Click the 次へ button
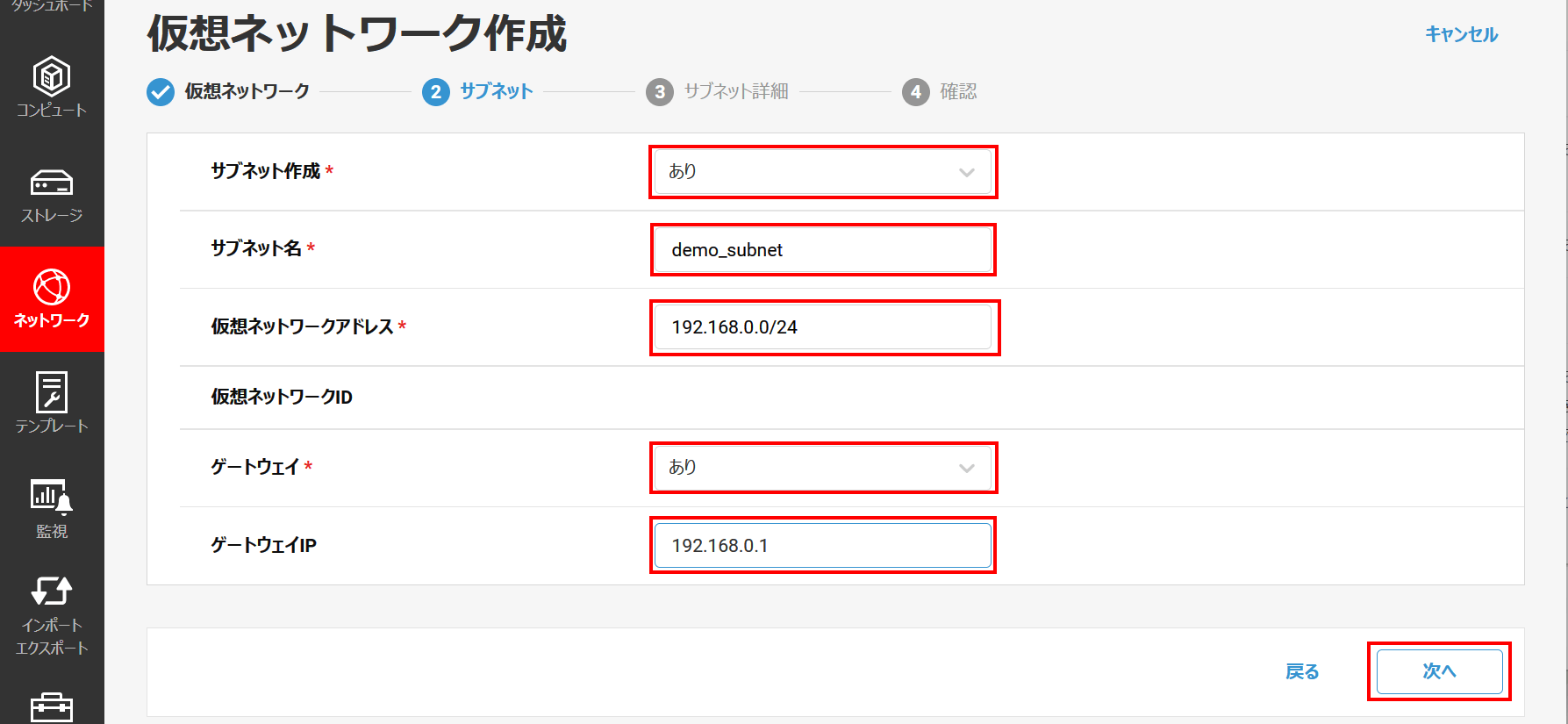The image size is (1568, 724). tap(1439, 671)
